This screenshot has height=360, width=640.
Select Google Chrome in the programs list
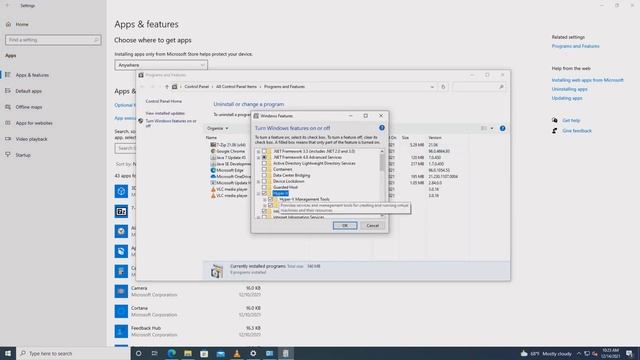click(x=231, y=151)
